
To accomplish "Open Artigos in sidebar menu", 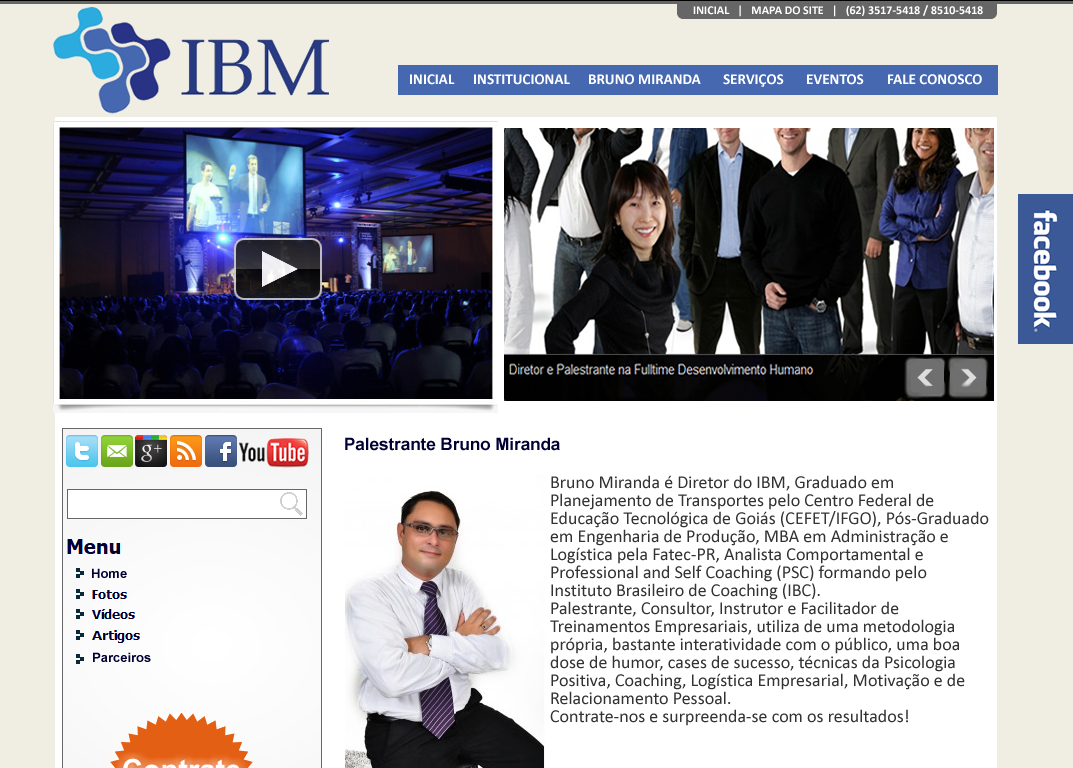I will point(116,636).
